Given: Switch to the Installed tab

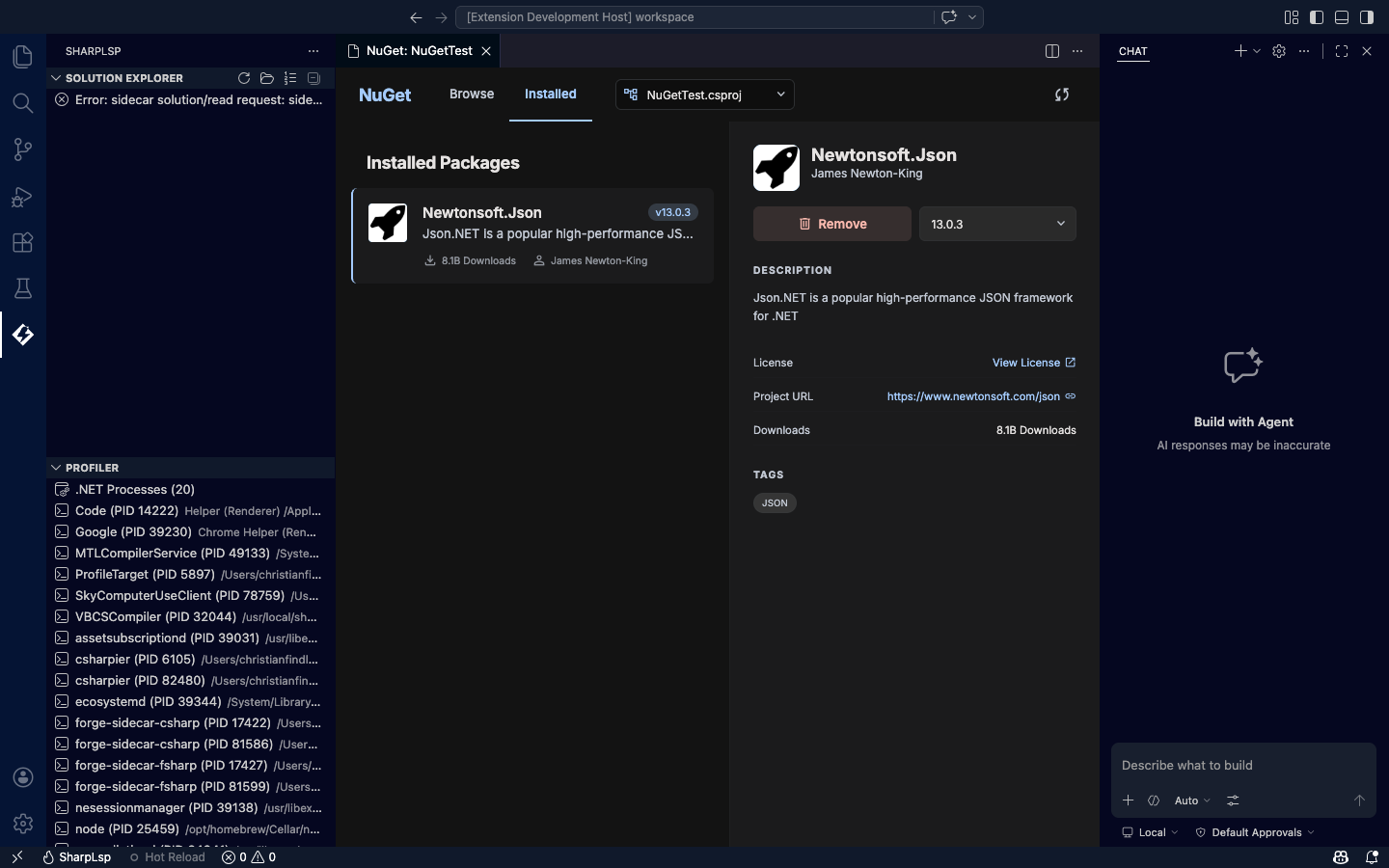Looking at the screenshot, I should (x=551, y=94).
